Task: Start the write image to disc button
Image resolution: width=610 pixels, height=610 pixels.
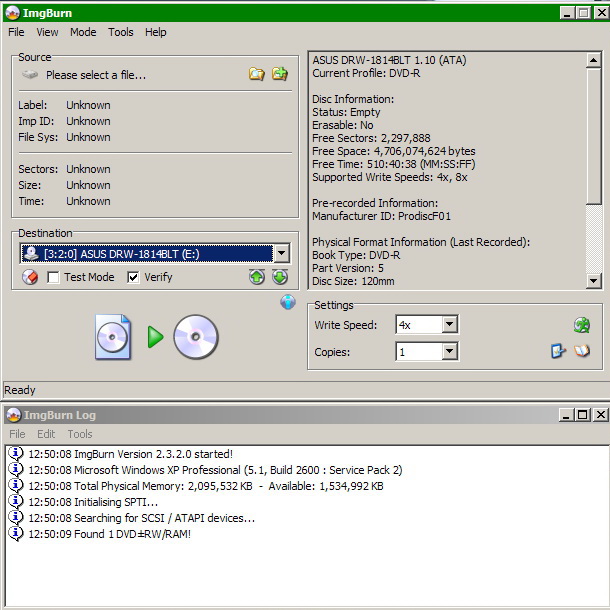Action: 156,337
